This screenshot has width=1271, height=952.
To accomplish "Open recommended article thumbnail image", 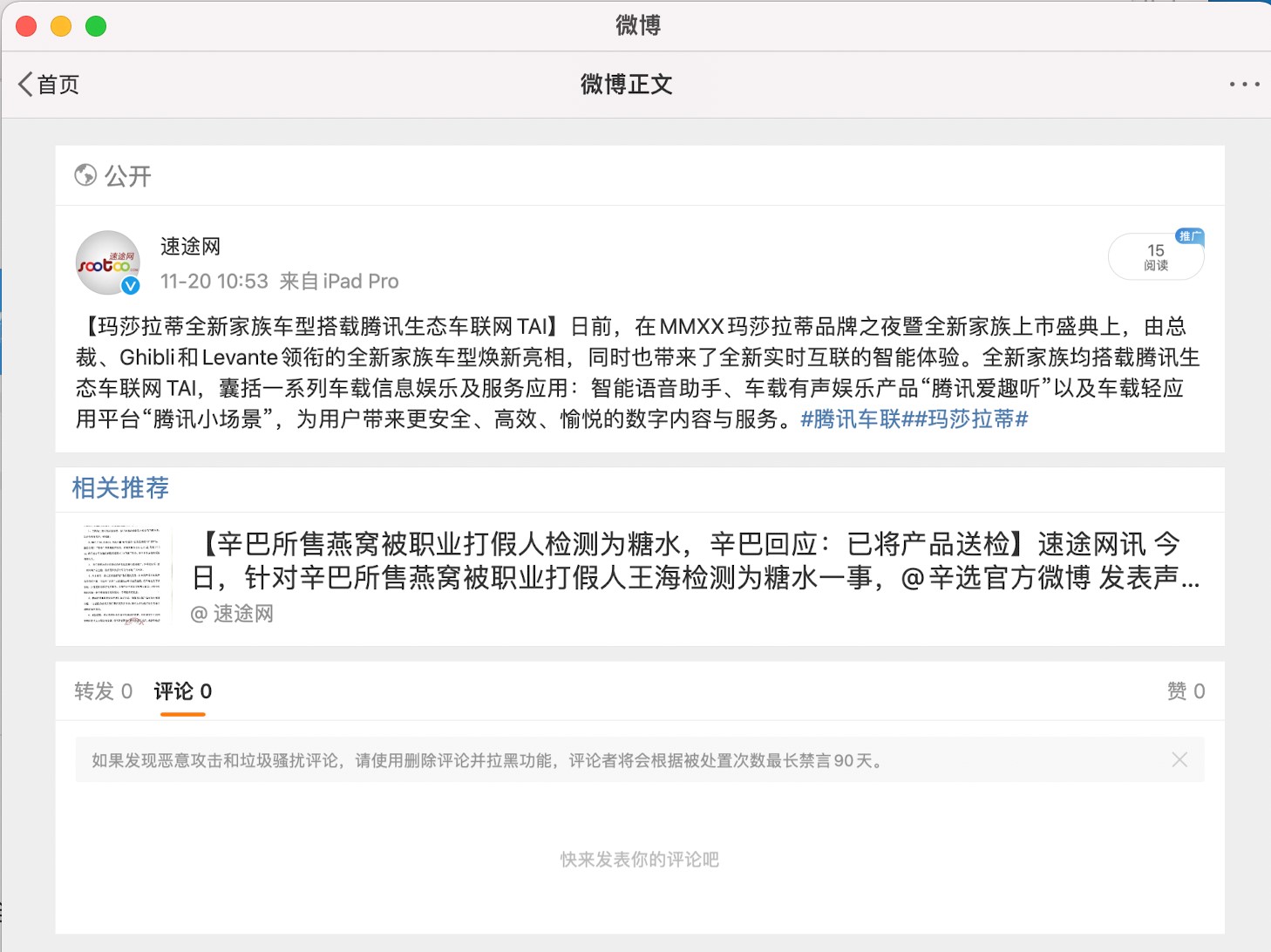I will (x=122, y=575).
